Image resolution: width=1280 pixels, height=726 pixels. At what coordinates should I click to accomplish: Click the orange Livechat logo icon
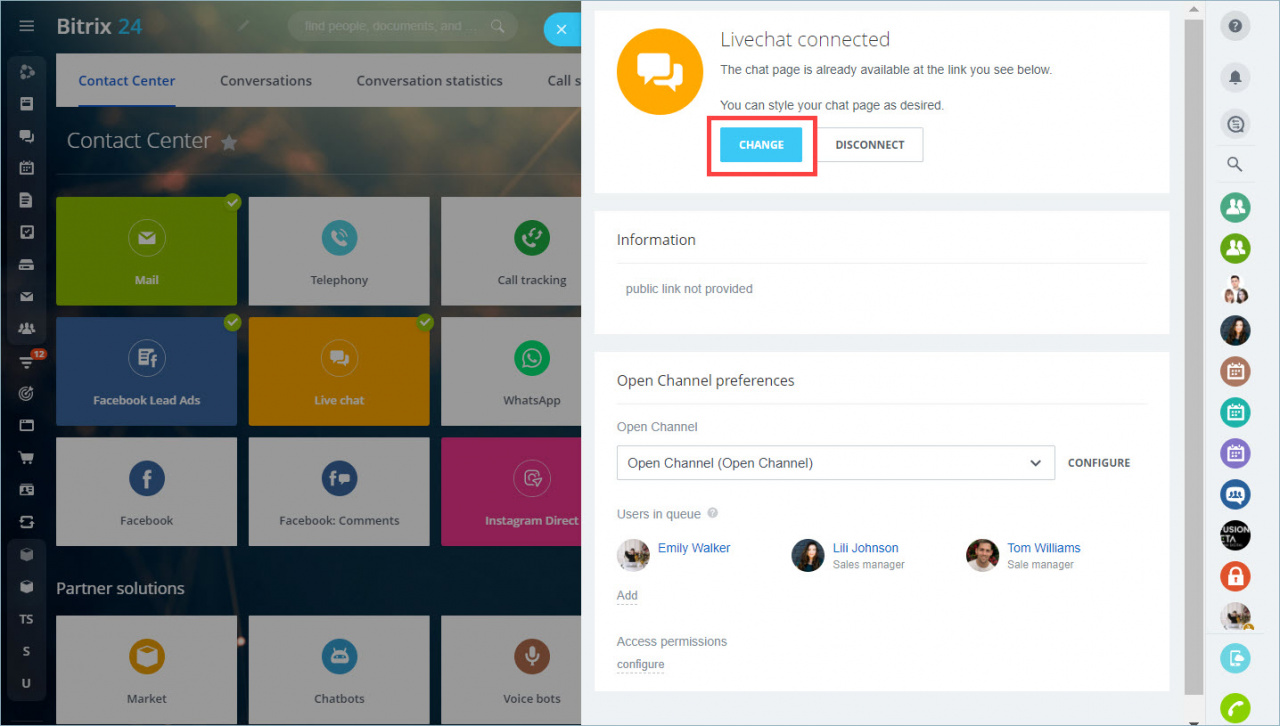660,72
